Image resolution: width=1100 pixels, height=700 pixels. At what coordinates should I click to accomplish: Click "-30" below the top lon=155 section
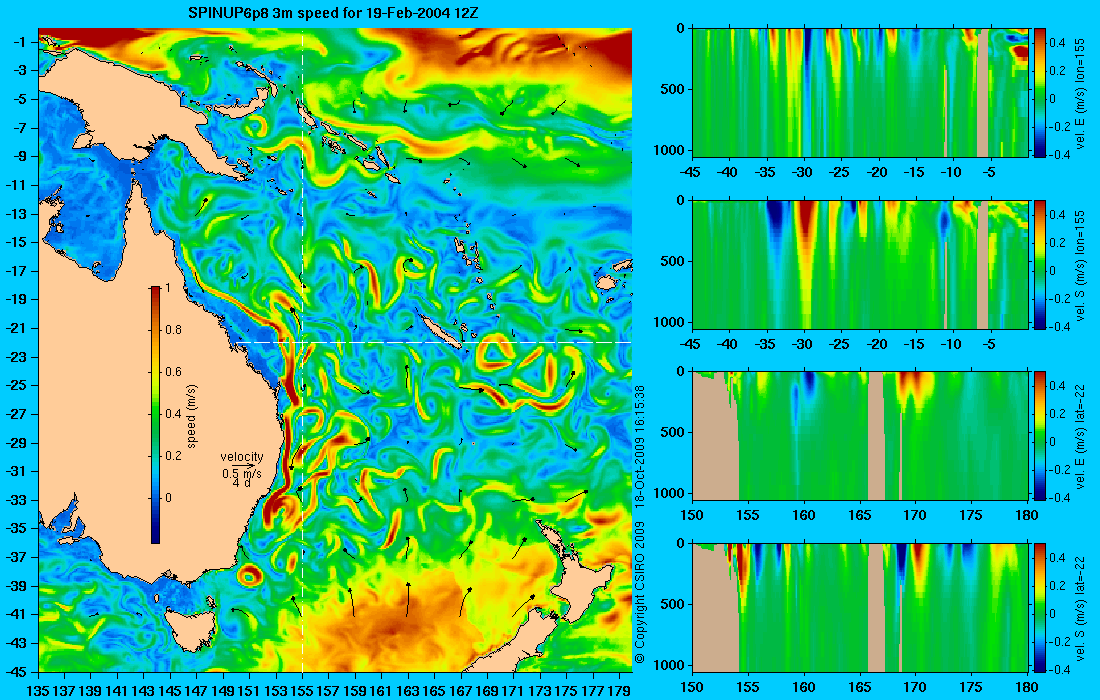click(803, 173)
